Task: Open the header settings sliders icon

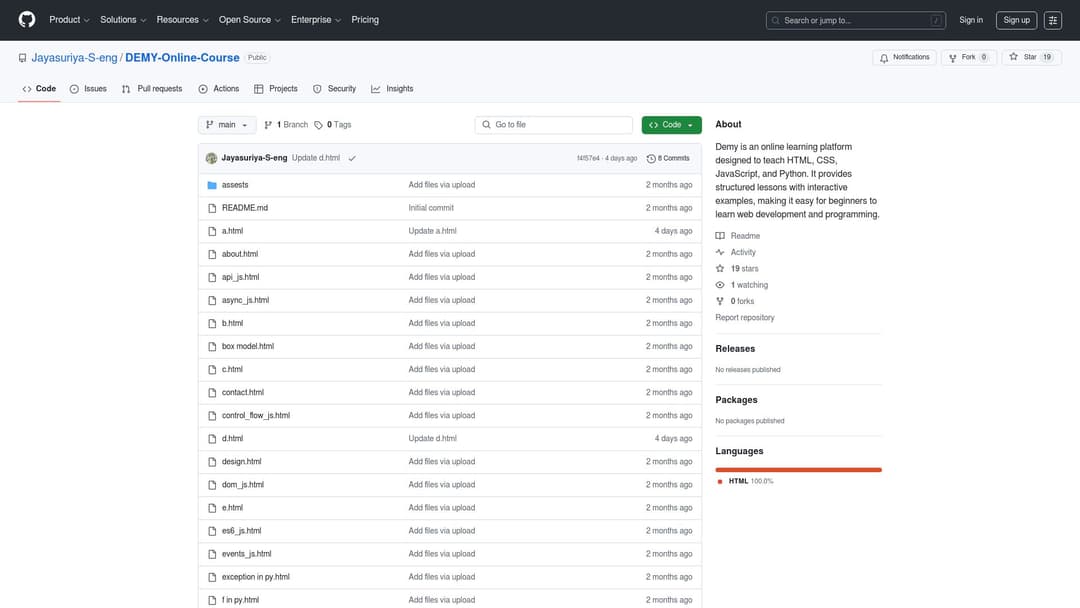Action: (1052, 21)
